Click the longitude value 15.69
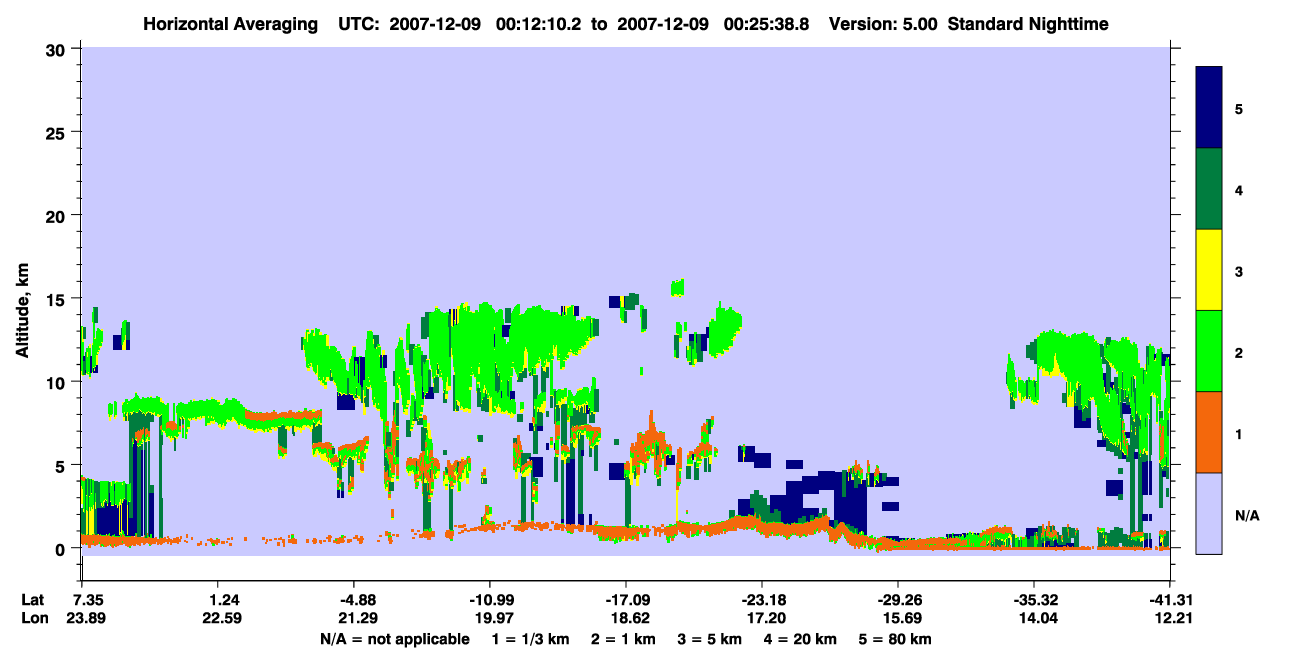 click(901, 618)
